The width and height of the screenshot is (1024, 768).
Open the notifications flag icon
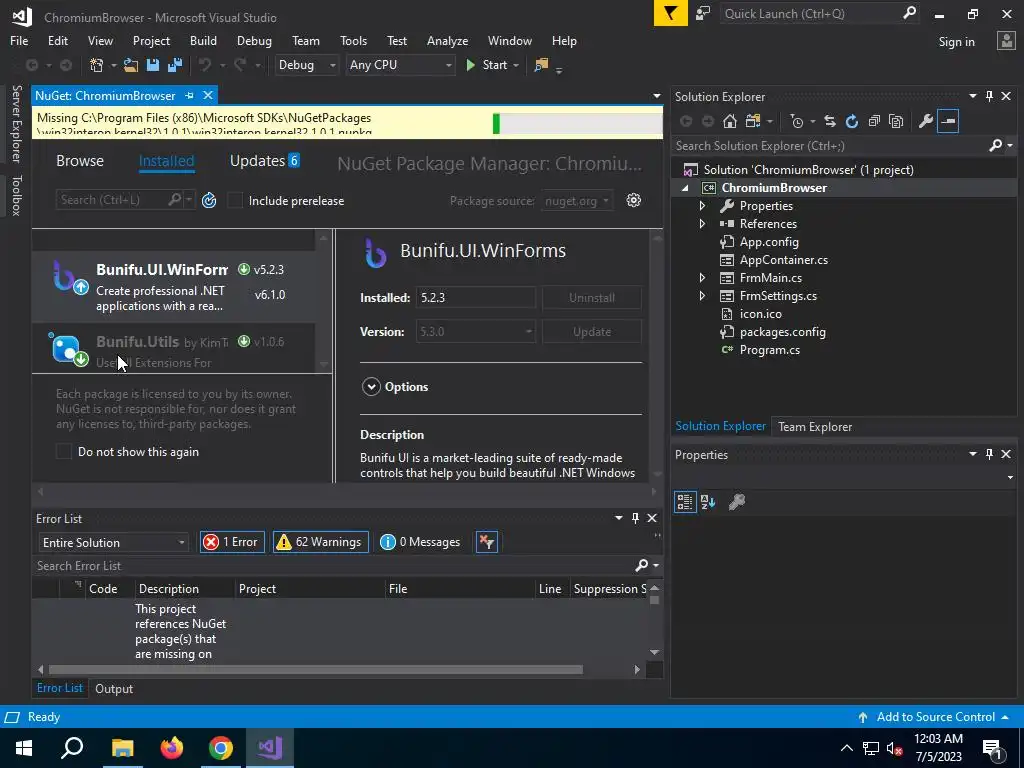point(670,13)
